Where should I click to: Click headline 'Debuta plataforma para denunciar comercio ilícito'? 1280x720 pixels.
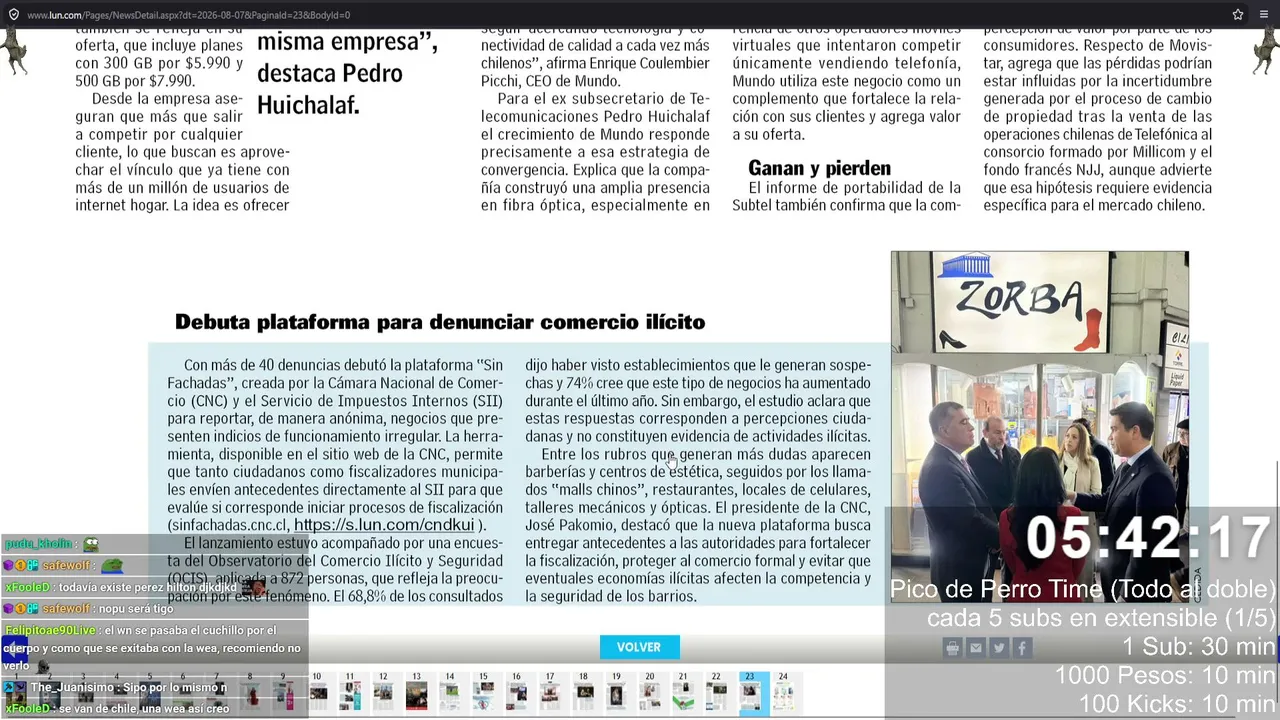(440, 322)
